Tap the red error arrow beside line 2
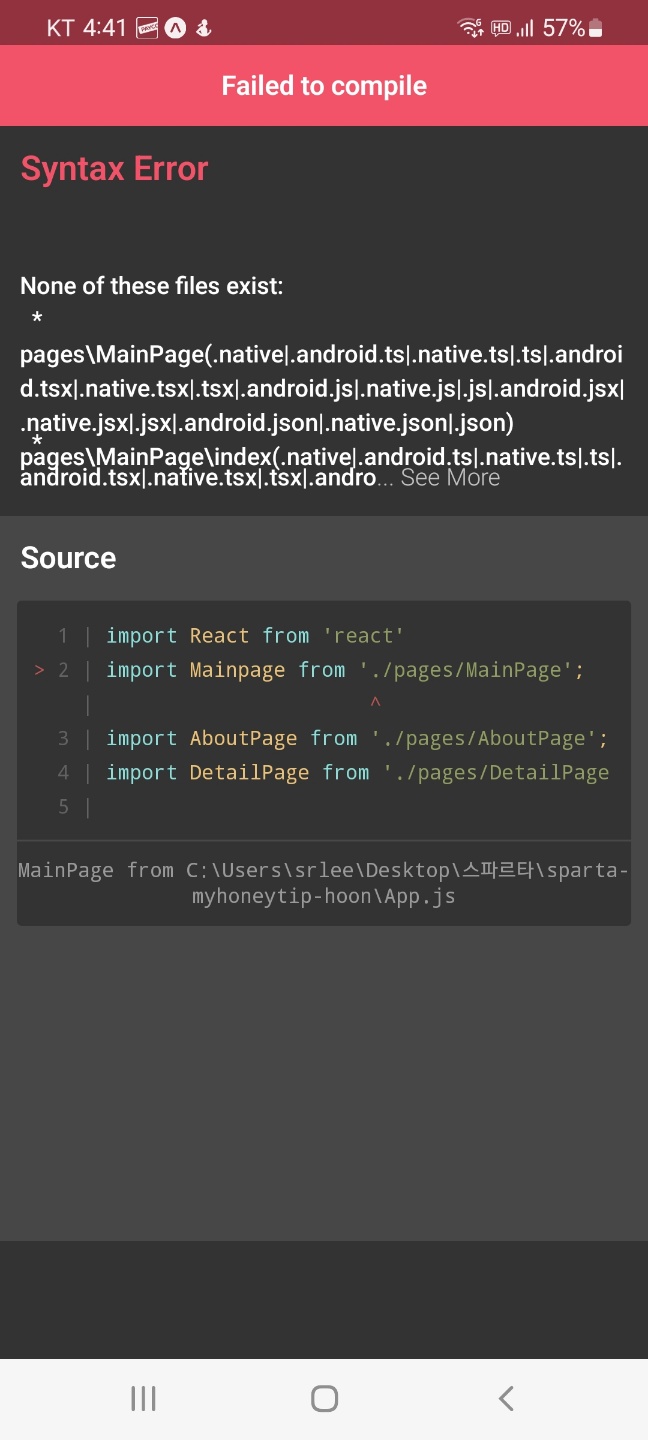Screen dimensions: 648x1440 click(x=39, y=670)
